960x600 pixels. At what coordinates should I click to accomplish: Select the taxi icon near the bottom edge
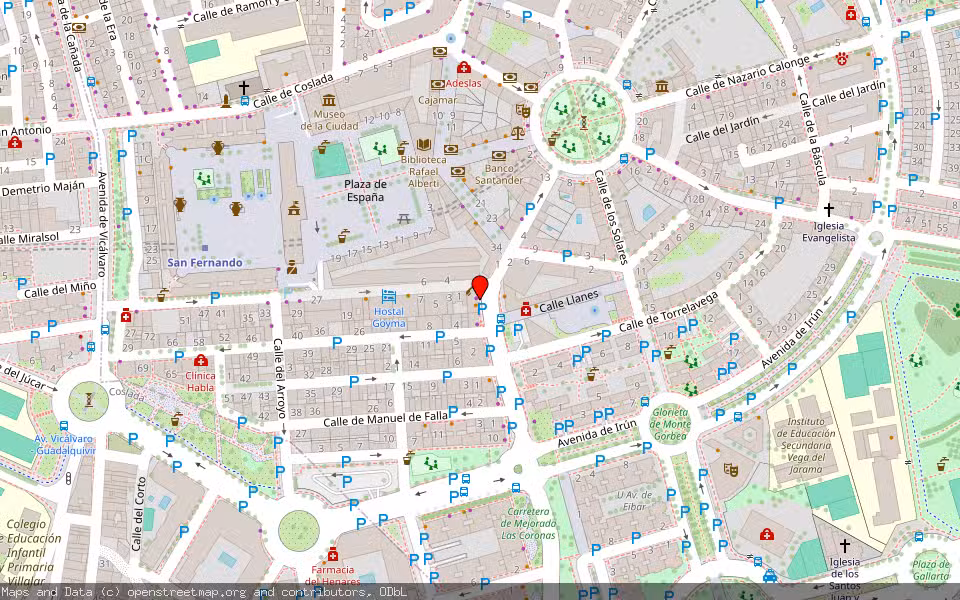(x=770, y=576)
